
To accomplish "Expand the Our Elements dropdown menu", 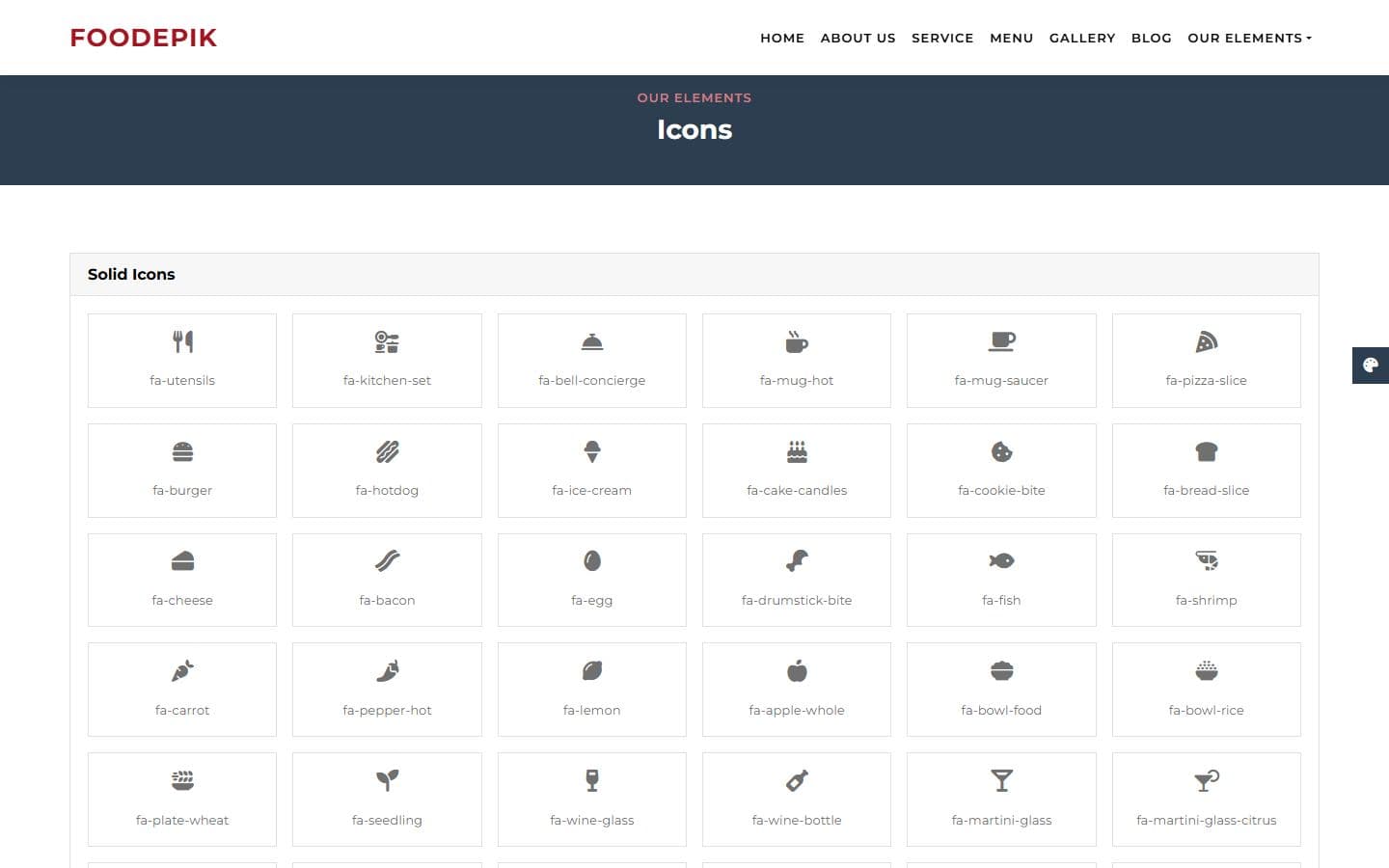I will point(1249,39).
